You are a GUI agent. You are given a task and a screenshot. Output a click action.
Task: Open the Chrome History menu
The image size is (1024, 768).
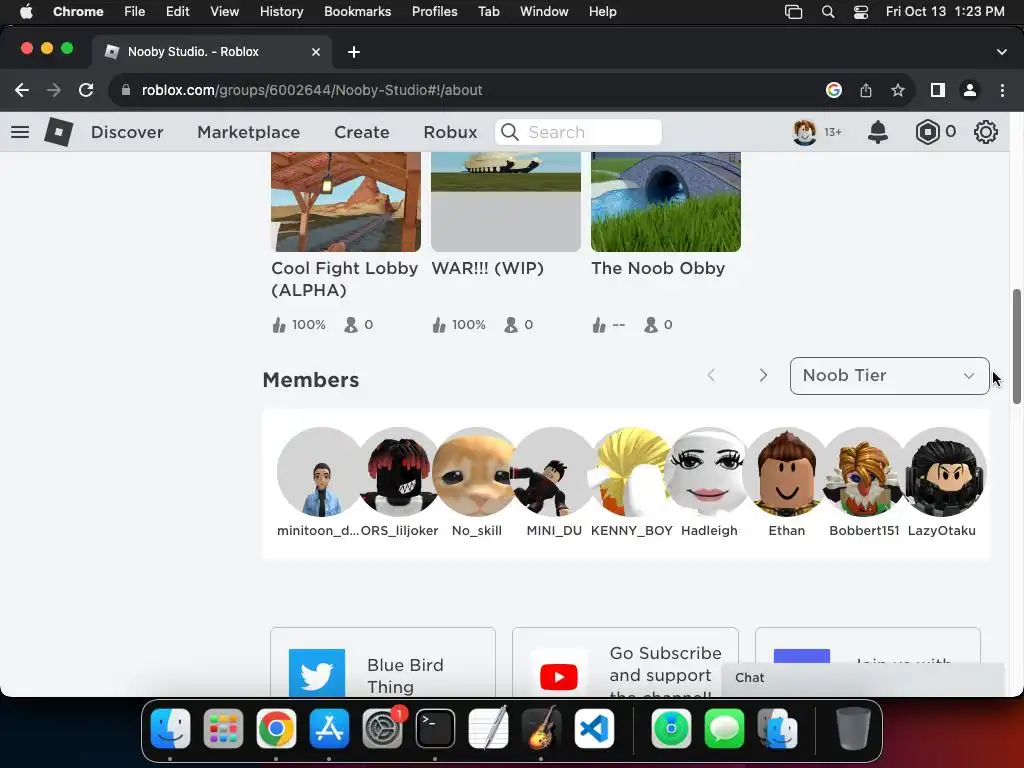point(281,12)
